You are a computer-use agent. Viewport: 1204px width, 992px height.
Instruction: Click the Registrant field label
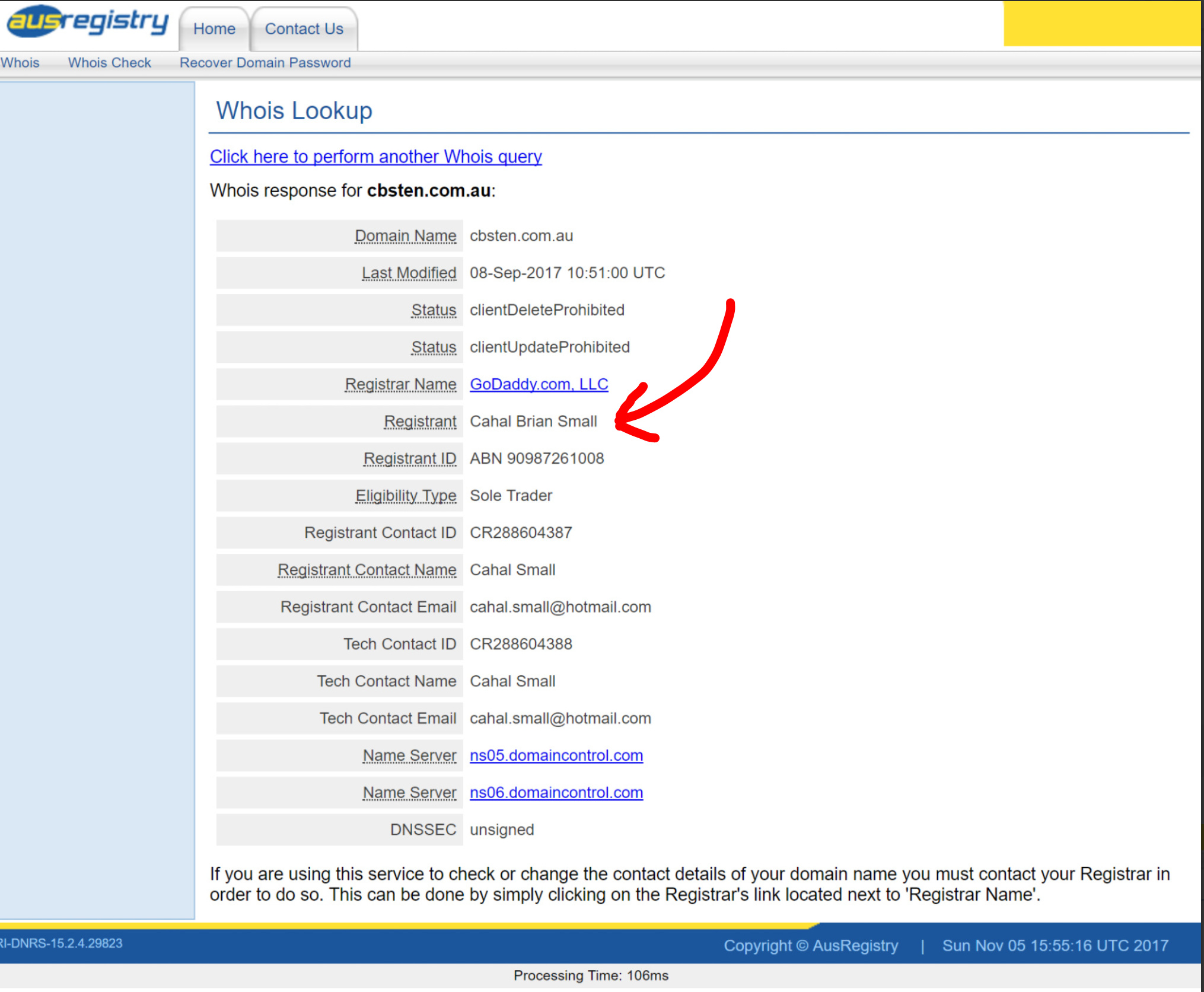pos(420,422)
